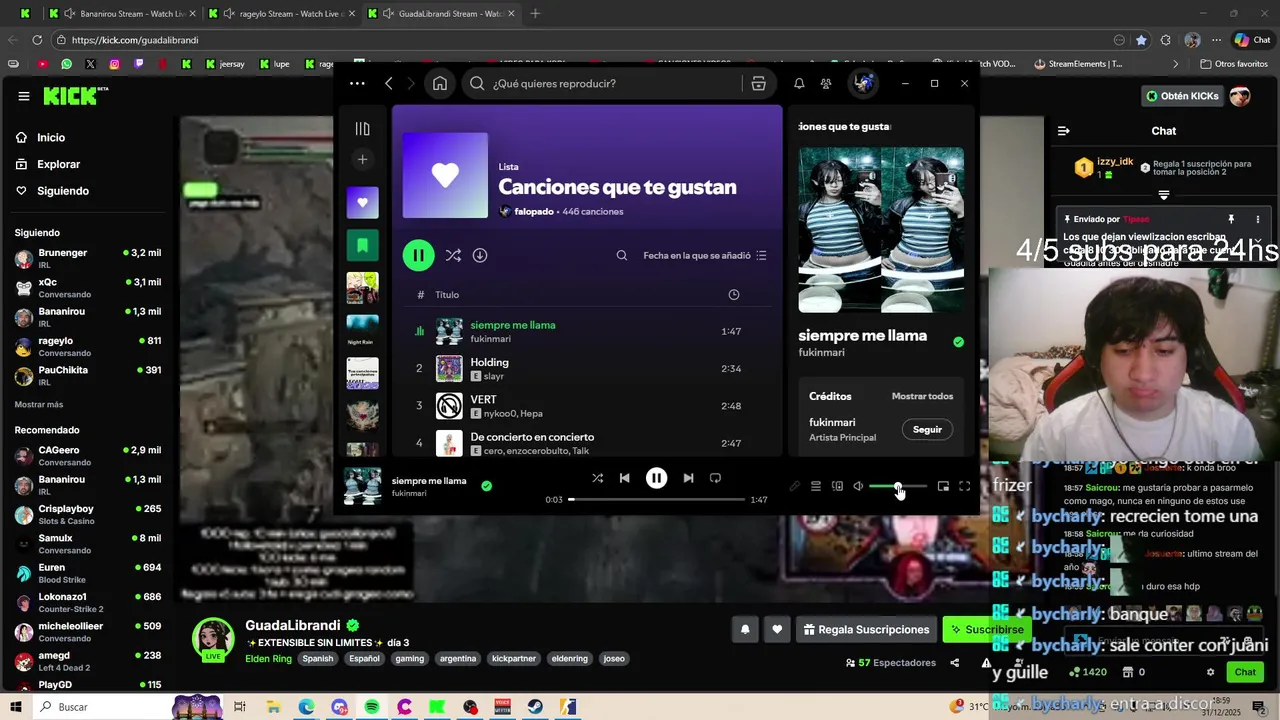
Task: Sort by Título column header
Action: (x=447, y=295)
